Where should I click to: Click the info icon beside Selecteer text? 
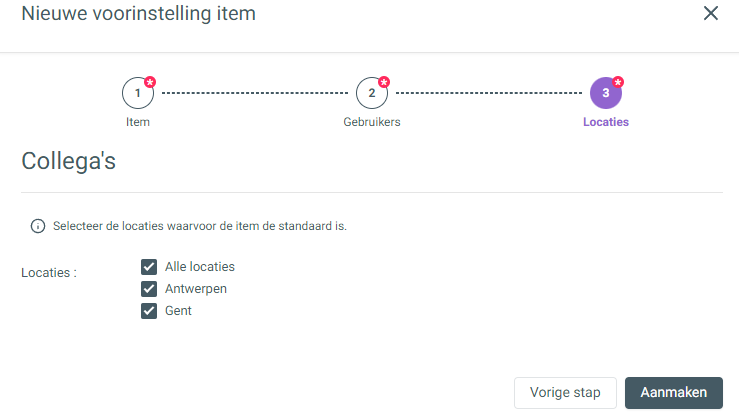point(38,226)
